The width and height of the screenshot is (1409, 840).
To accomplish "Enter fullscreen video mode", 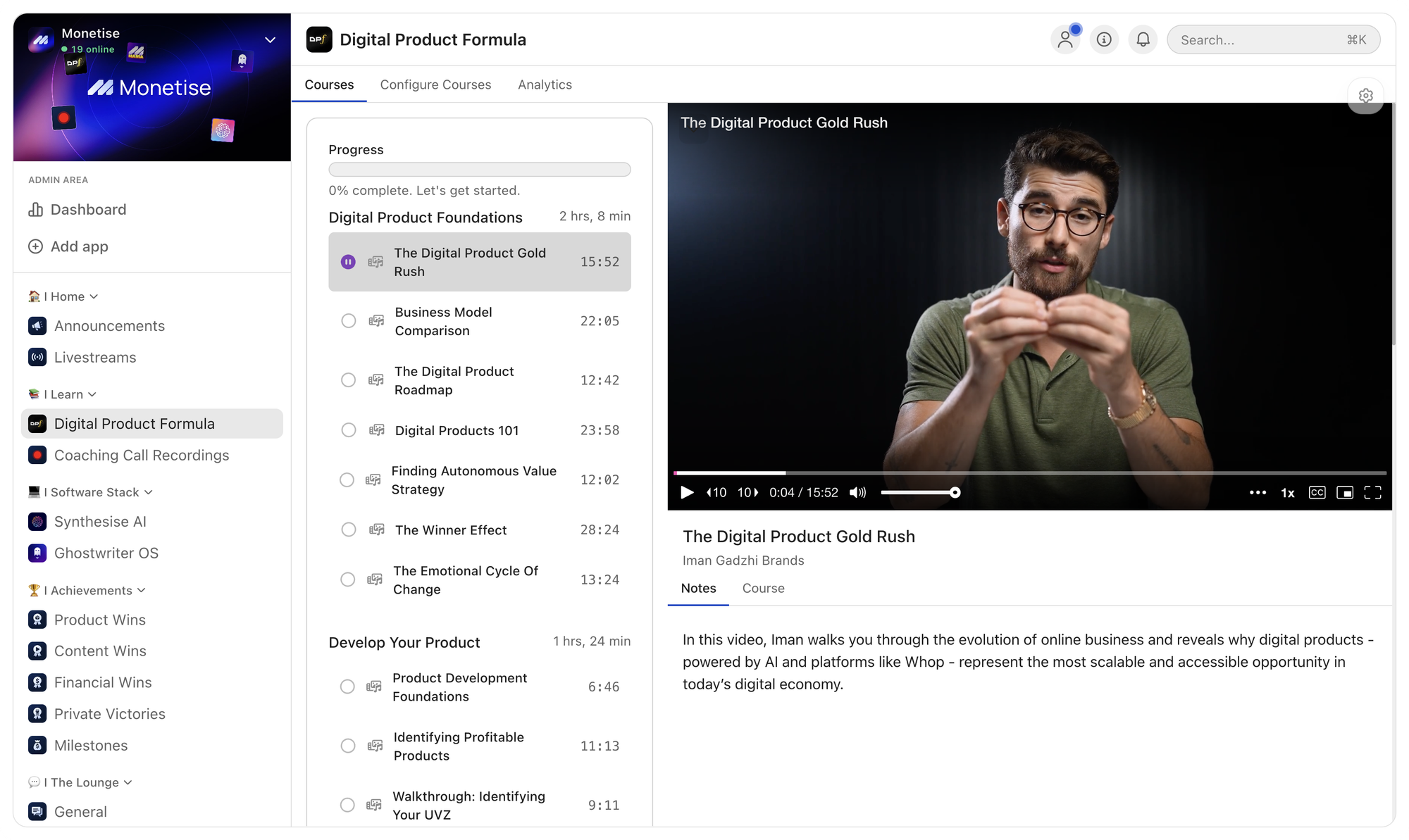I will (x=1372, y=492).
